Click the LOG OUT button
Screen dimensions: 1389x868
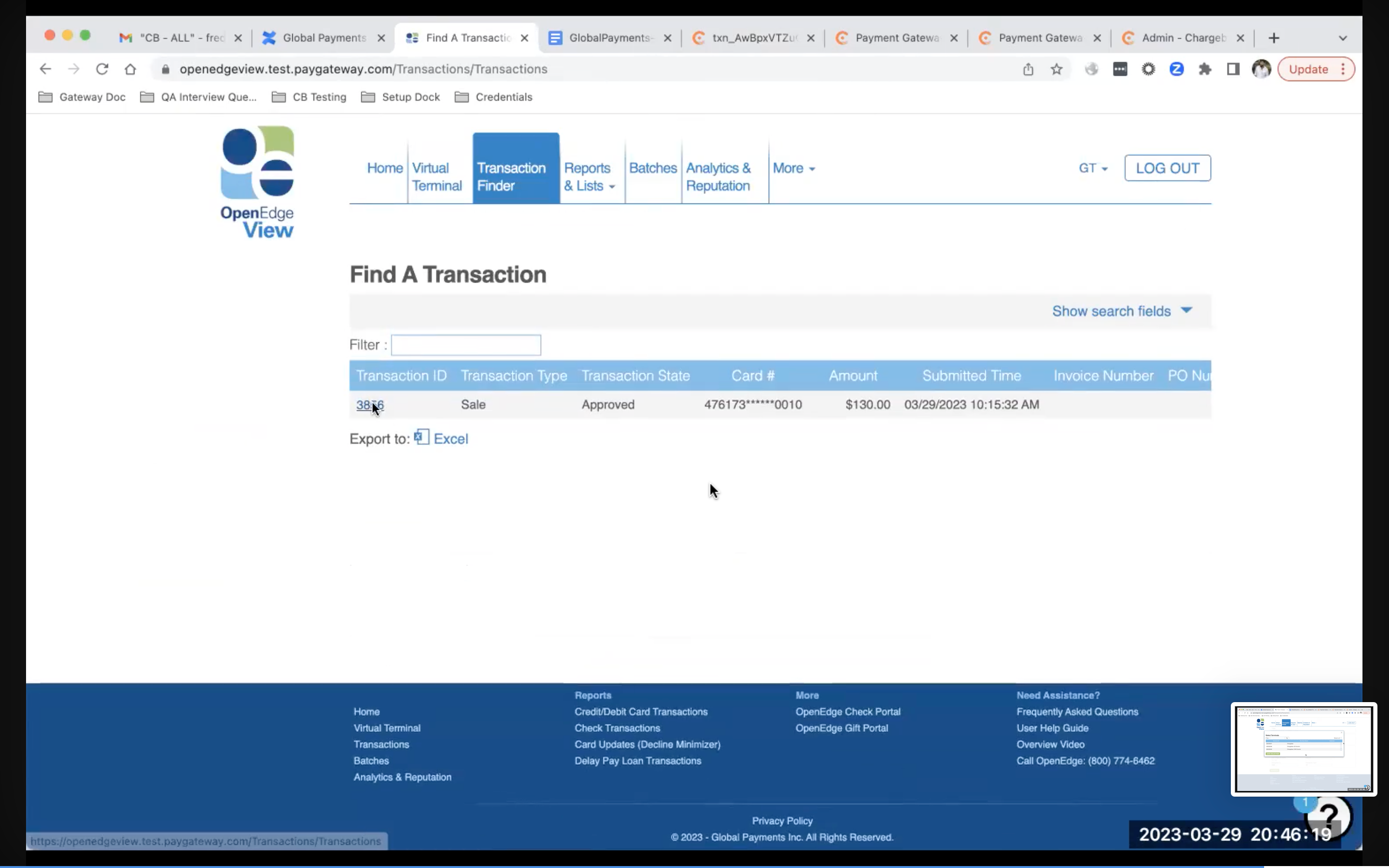pos(1167,168)
